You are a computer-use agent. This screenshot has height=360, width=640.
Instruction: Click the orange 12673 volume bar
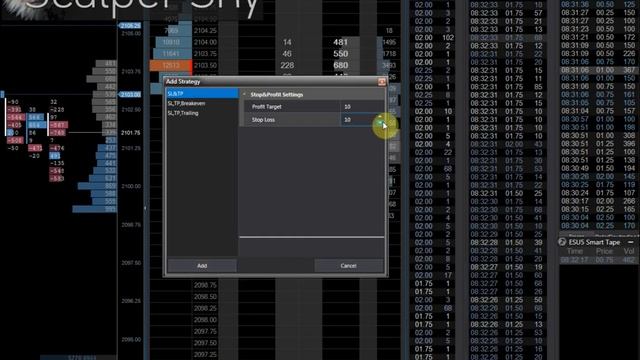coord(171,65)
